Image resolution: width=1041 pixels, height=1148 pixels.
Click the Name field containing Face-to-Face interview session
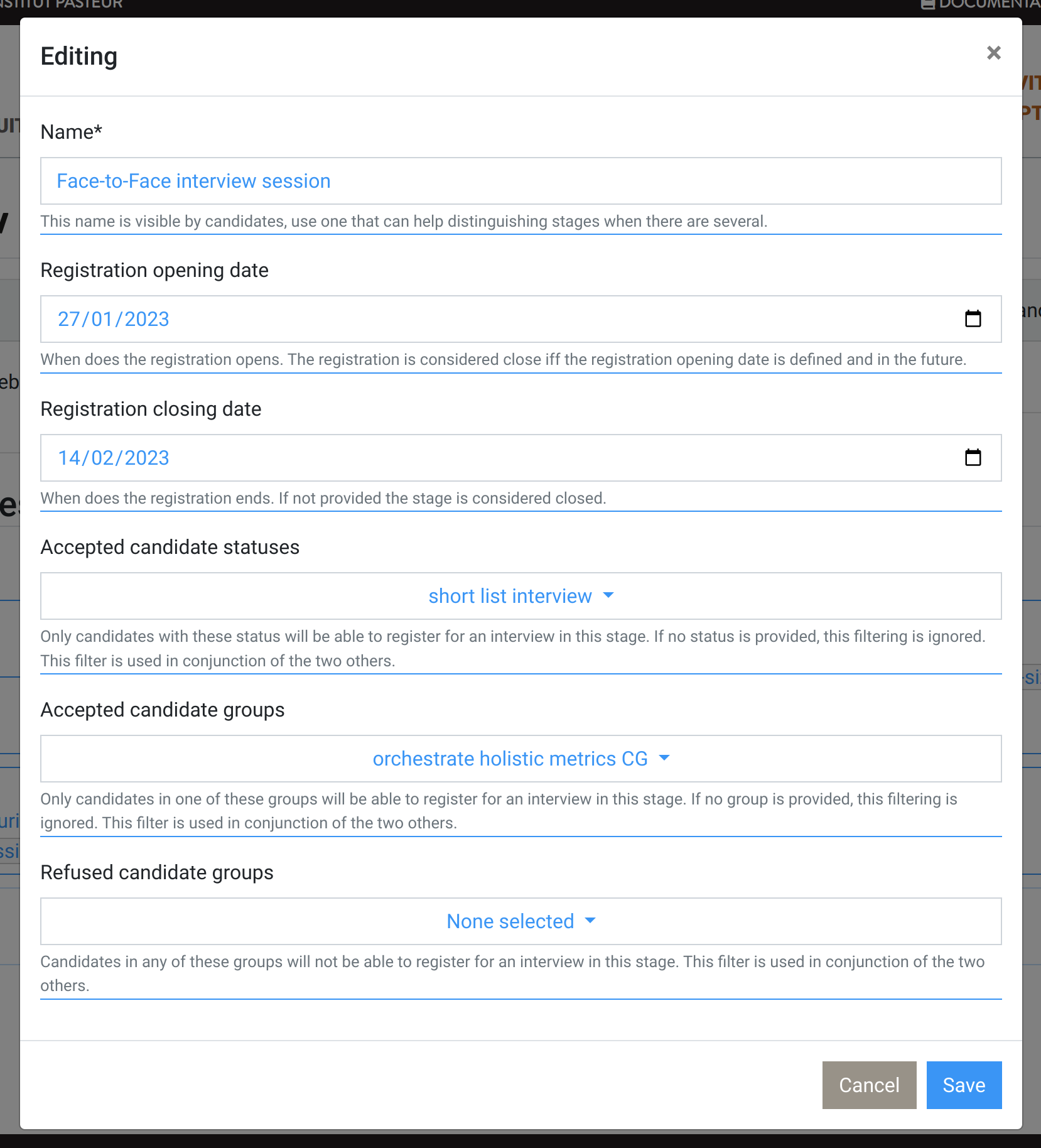point(520,181)
